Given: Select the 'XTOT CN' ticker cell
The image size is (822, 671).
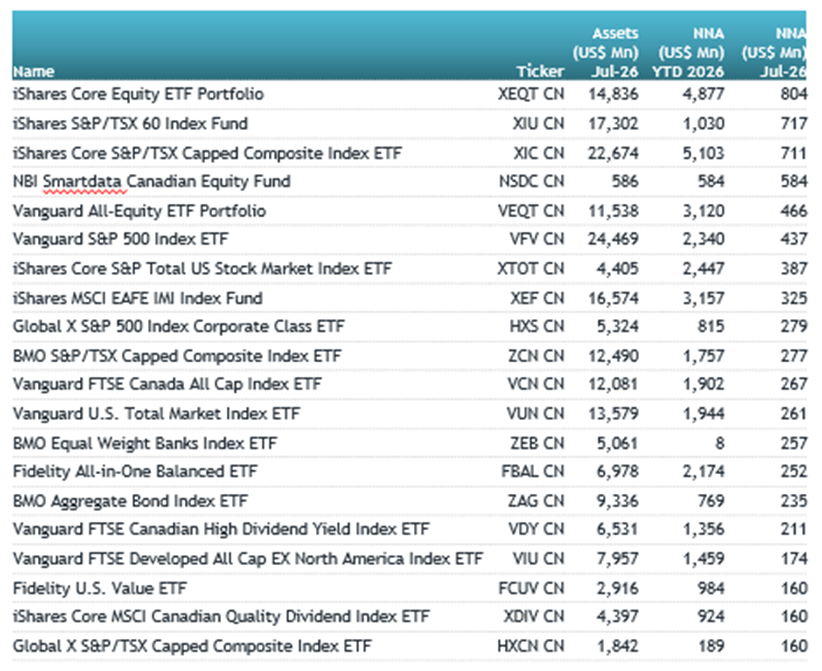Looking at the screenshot, I should (531, 268).
